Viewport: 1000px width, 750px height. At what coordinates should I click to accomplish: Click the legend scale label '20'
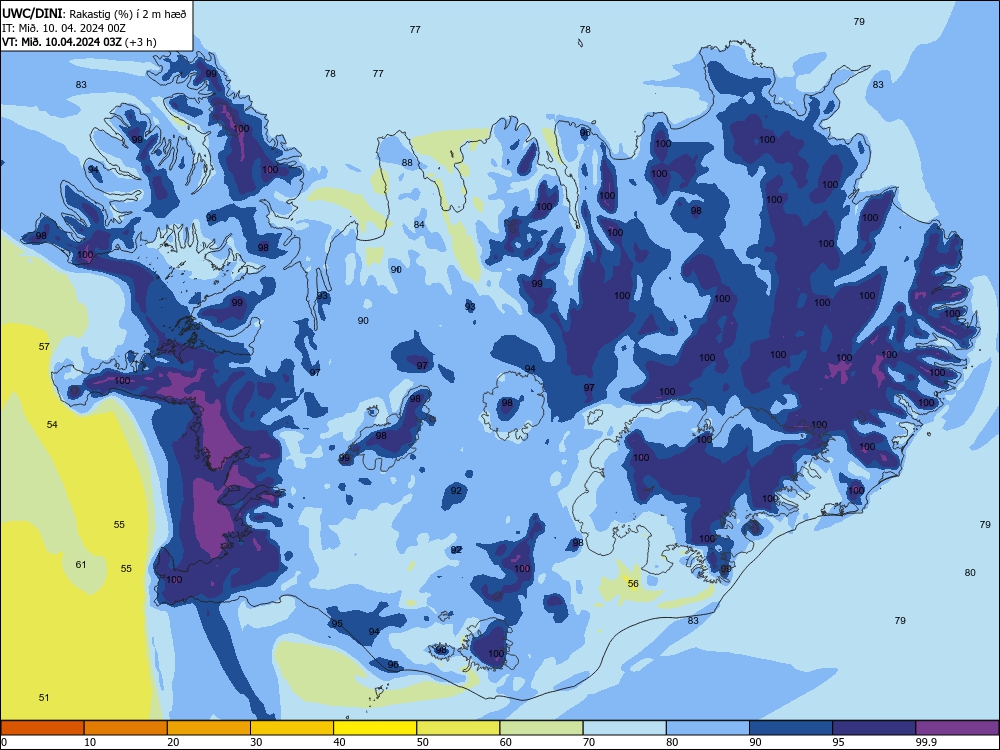click(173, 742)
